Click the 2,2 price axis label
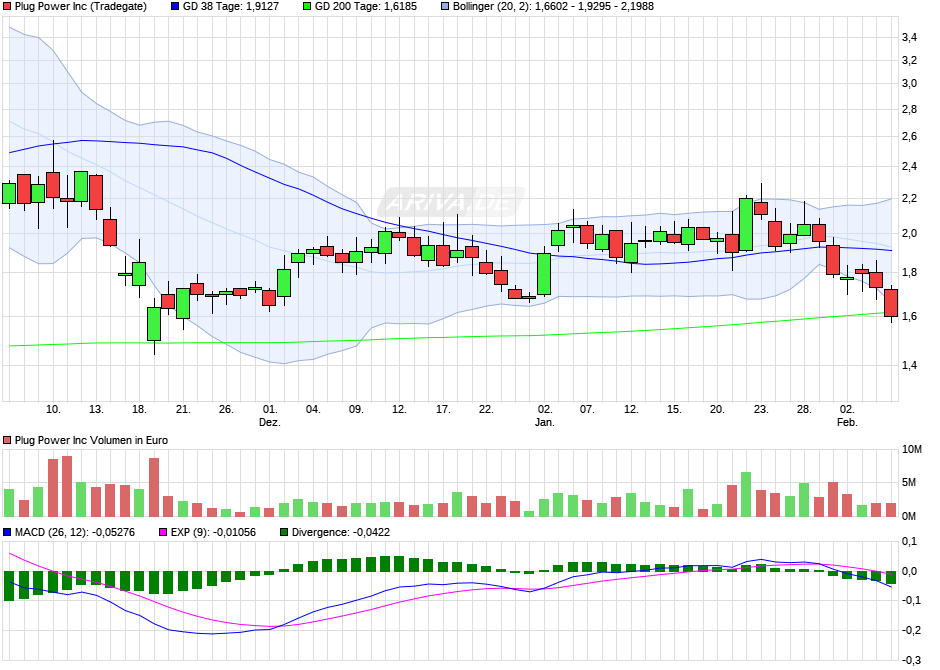This screenshot has width=940, height=670. [x=909, y=198]
